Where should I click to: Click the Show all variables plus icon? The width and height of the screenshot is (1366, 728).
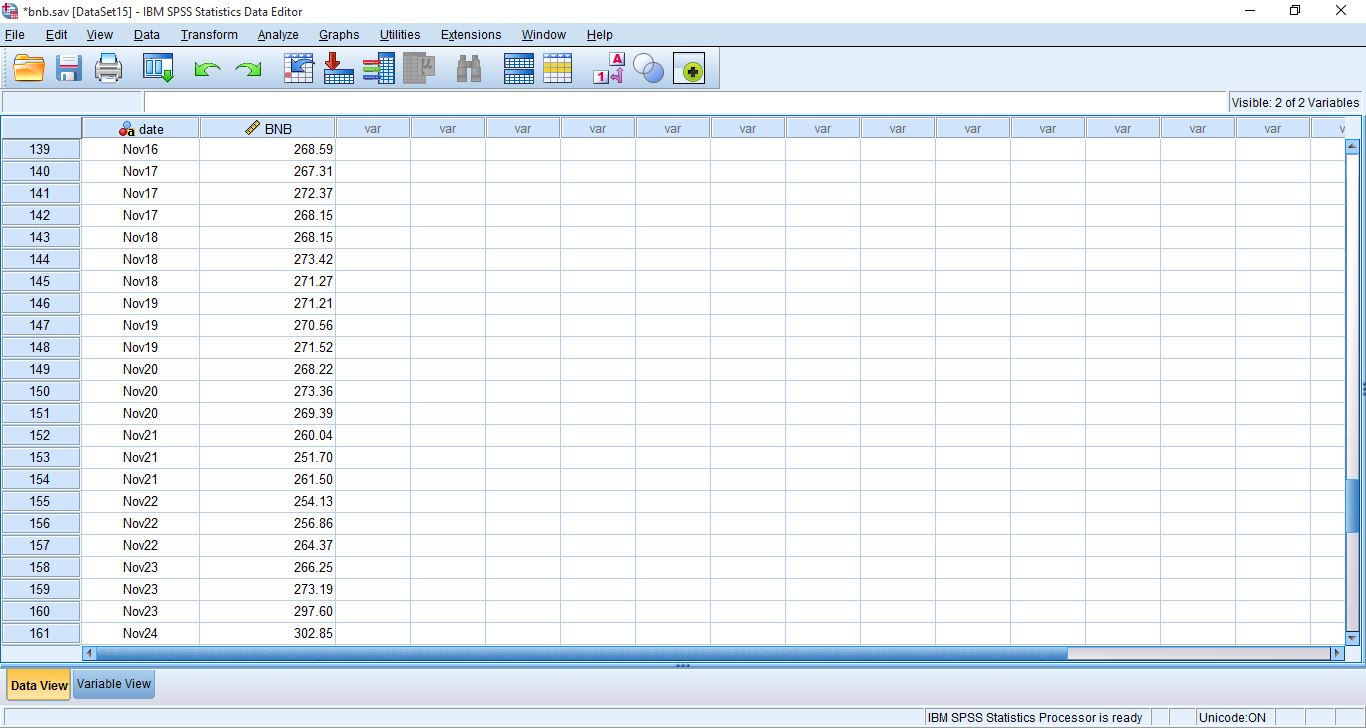[x=689, y=69]
